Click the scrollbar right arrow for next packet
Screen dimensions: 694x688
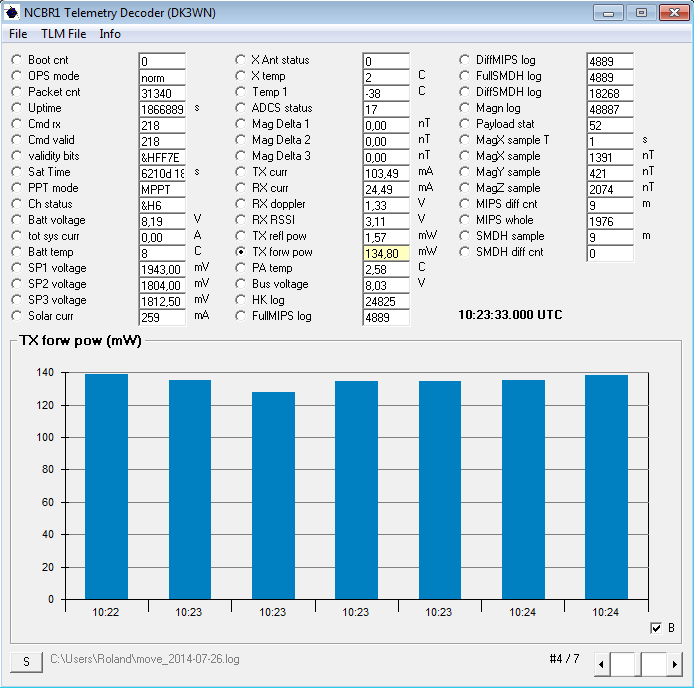tap(675, 663)
